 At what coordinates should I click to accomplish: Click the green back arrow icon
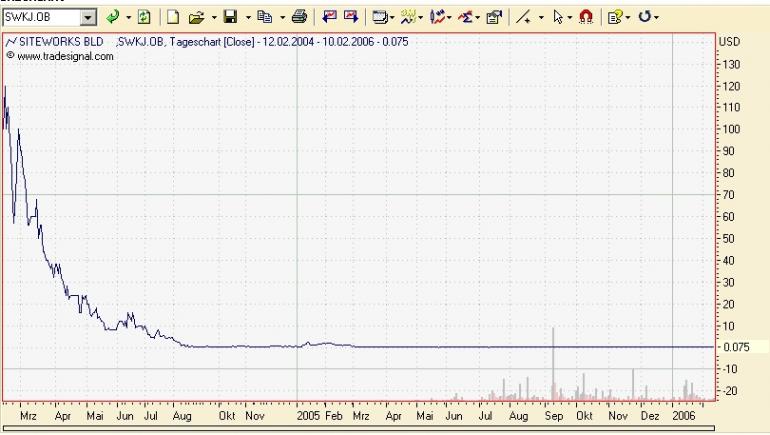(112, 17)
